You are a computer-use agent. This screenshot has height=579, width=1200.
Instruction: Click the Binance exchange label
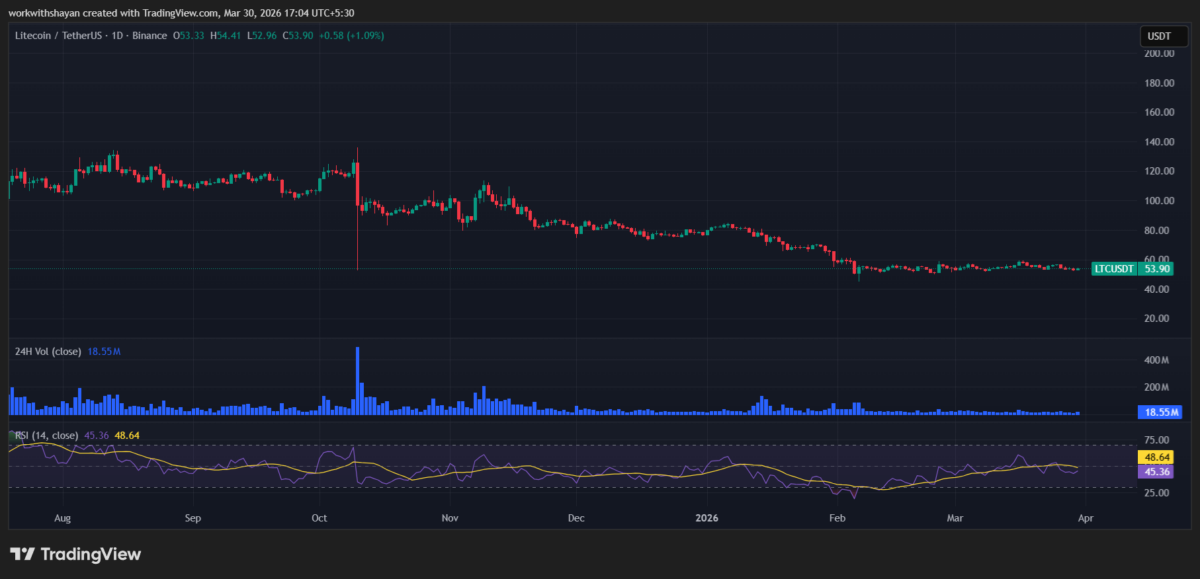pyautogui.click(x=150, y=34)
